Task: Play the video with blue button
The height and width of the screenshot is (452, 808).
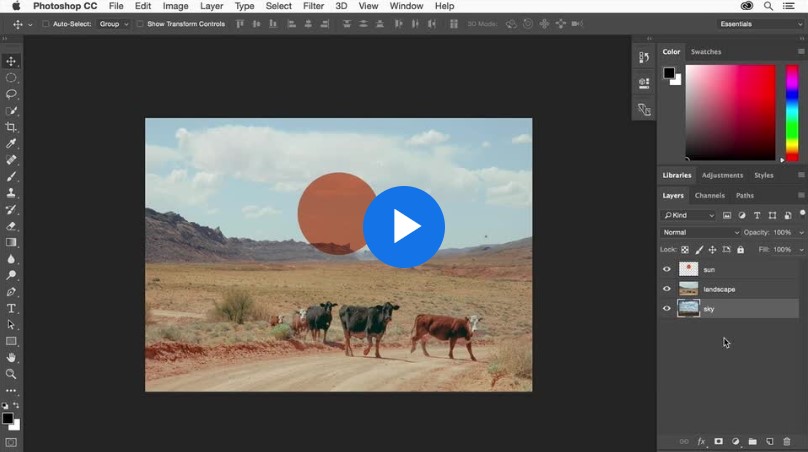Action: click(x=404, y=227)
